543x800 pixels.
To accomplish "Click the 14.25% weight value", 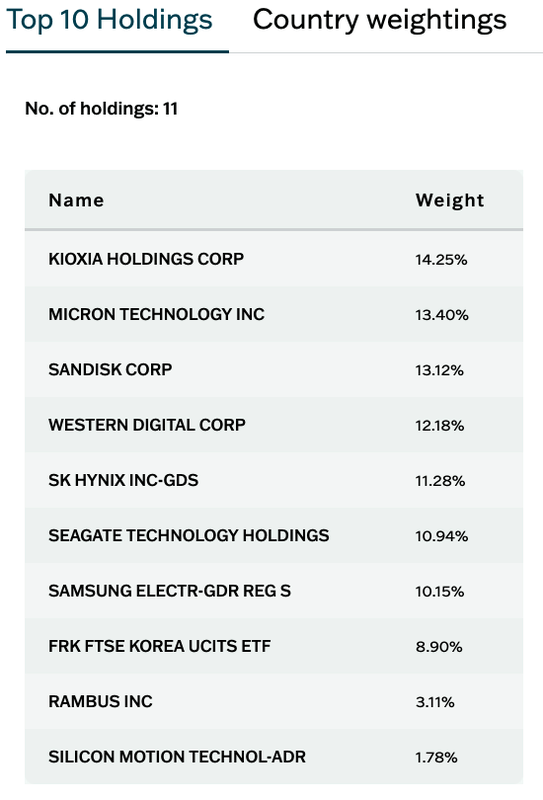I will pos(441,260).
